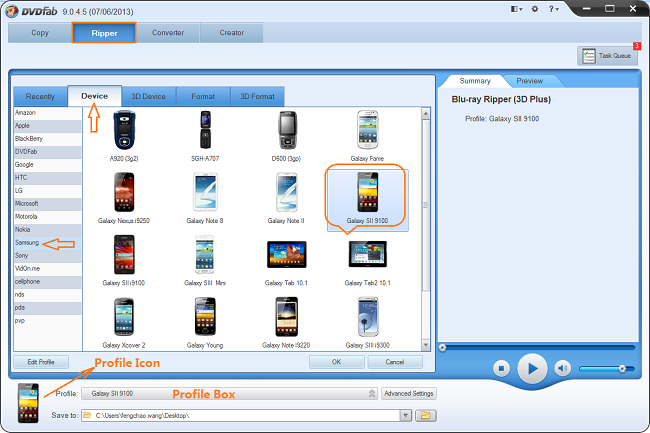Pick the D600 (3gp) device profile

click(x=287, y=130)
